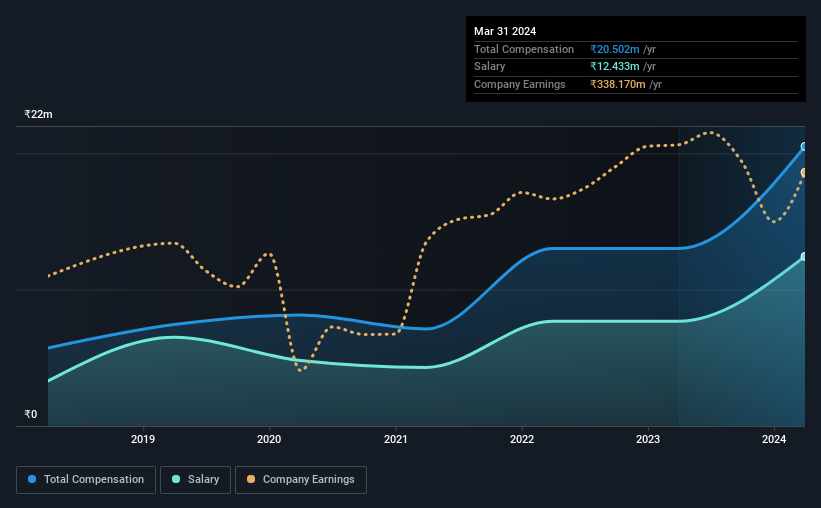Click the ₹22m y-axis label
Image resolution: width=821 pixels, height=508 pixels.
38,114
